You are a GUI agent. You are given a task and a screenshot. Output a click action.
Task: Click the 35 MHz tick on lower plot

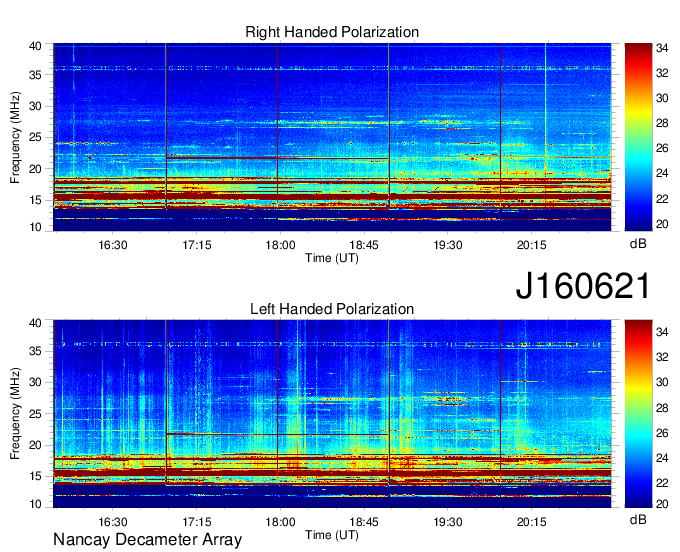(x=35, y=351)
